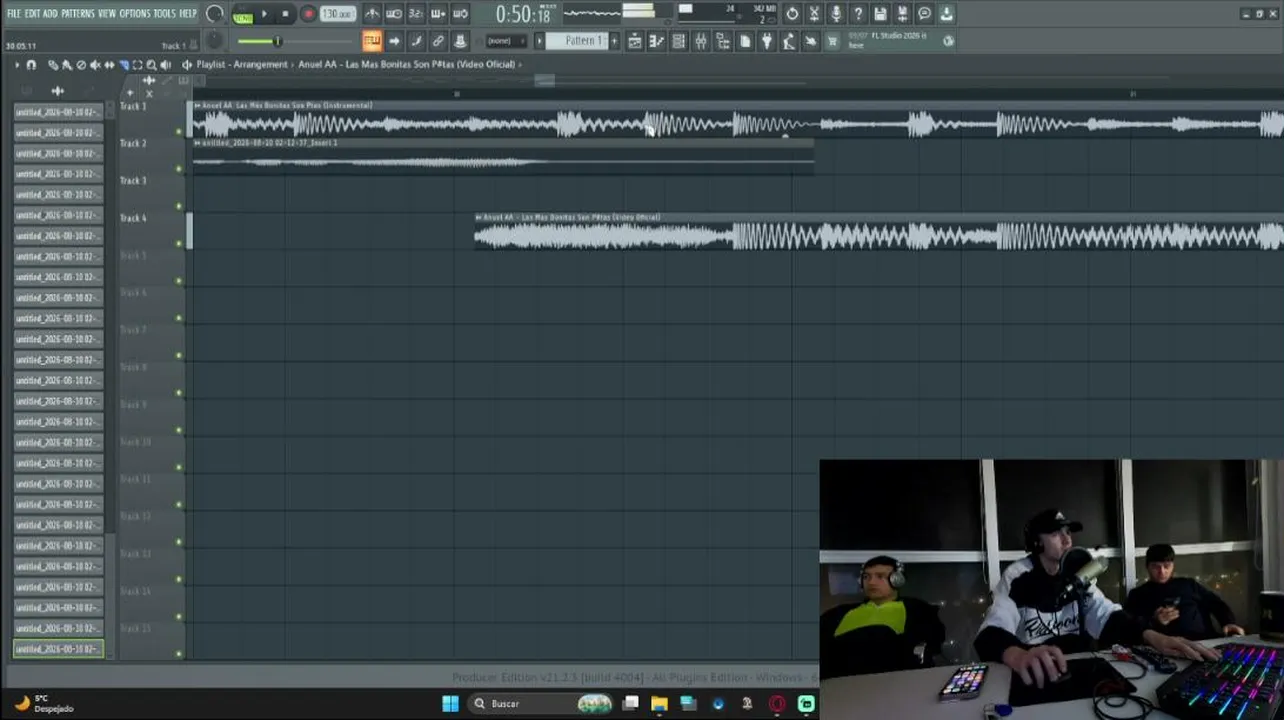Open the ADD menu
This screenshot has height=720, width=1284.
pyautogui.click(x=50, y=14)
